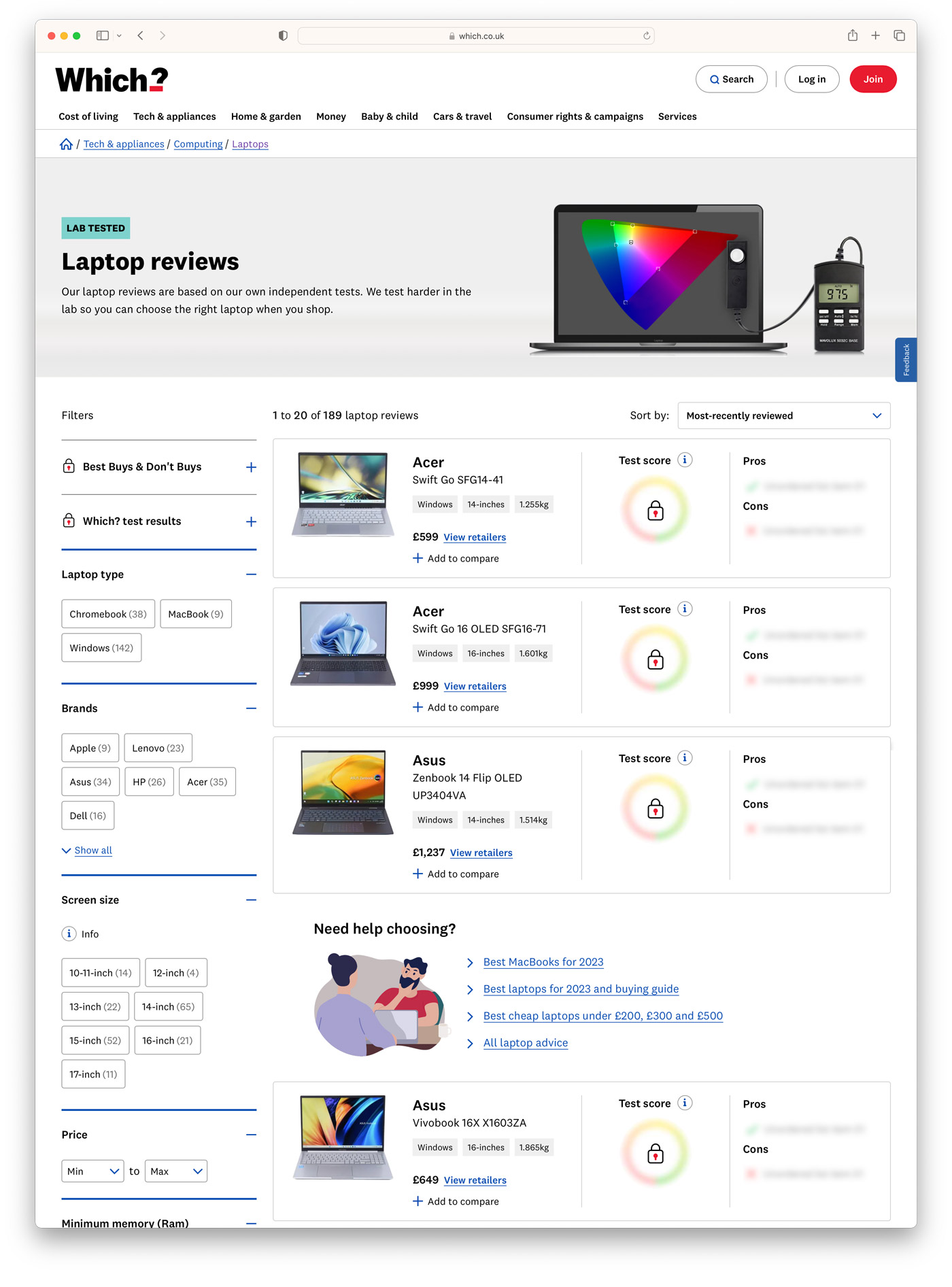Viewport: 952px width, 1287px height.
Task: View retailers for the £599 Acer Swift Go
Action: click(x=475, y=537)
